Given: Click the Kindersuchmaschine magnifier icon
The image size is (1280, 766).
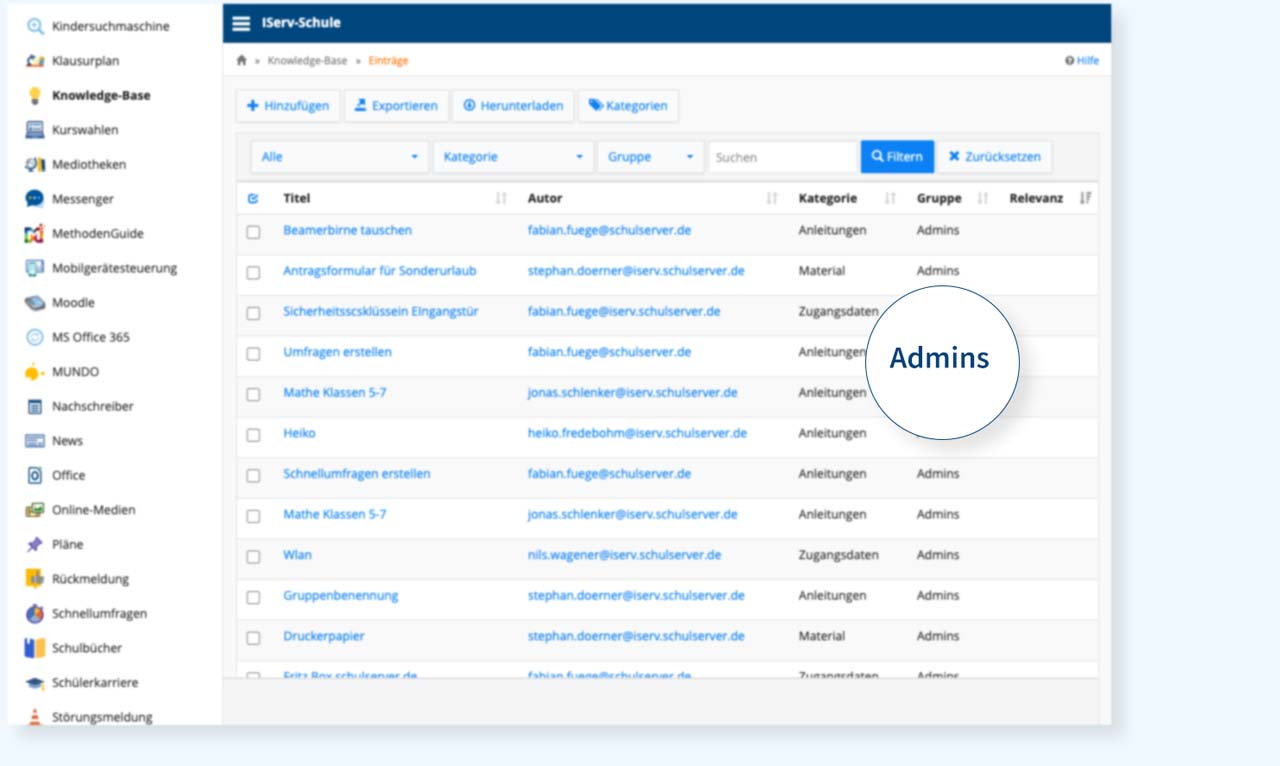Looking at the screenshot, I should click(x=35, y=27).
